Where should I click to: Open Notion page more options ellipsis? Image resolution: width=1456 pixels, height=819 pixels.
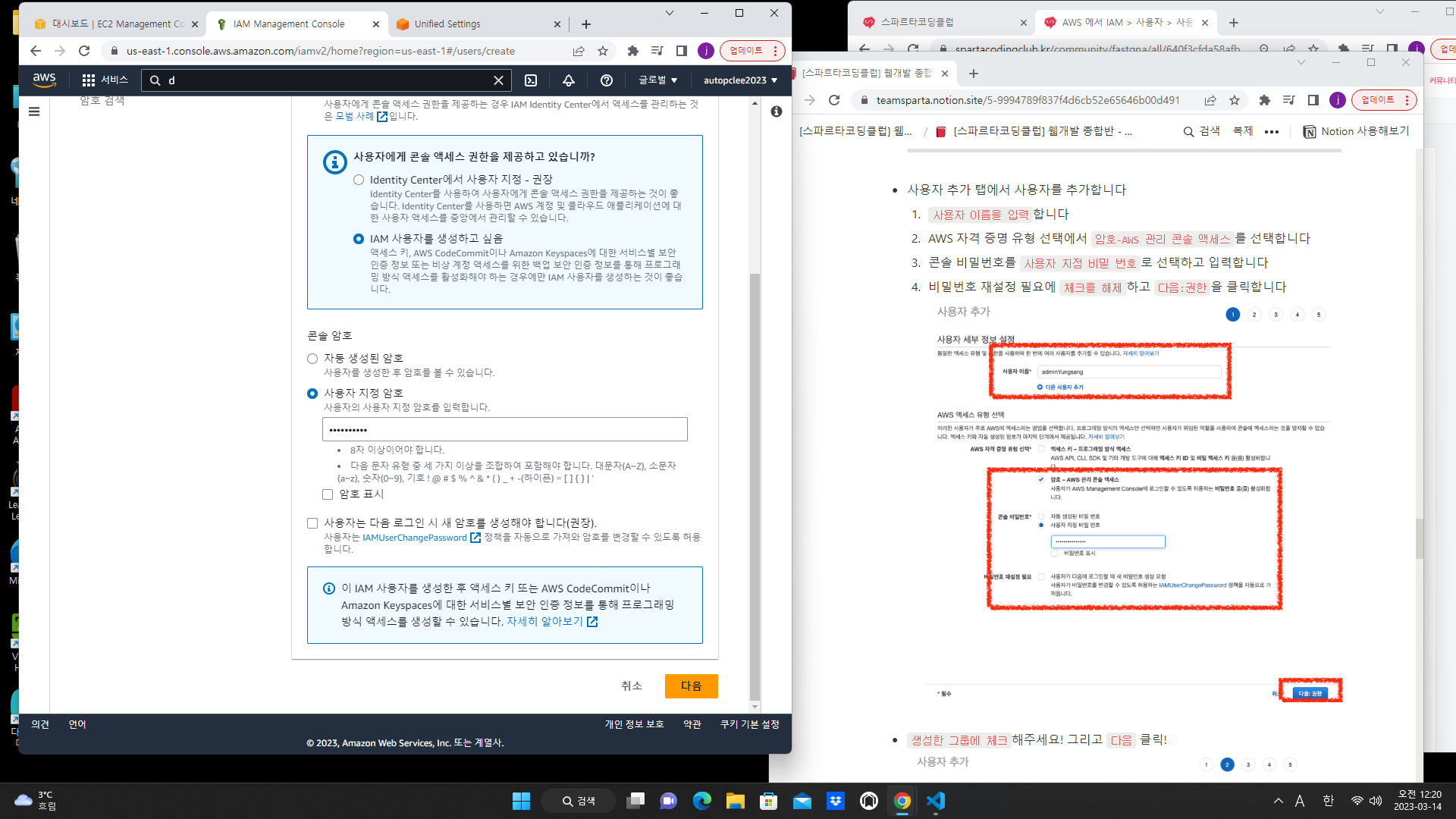(1272, 132)
